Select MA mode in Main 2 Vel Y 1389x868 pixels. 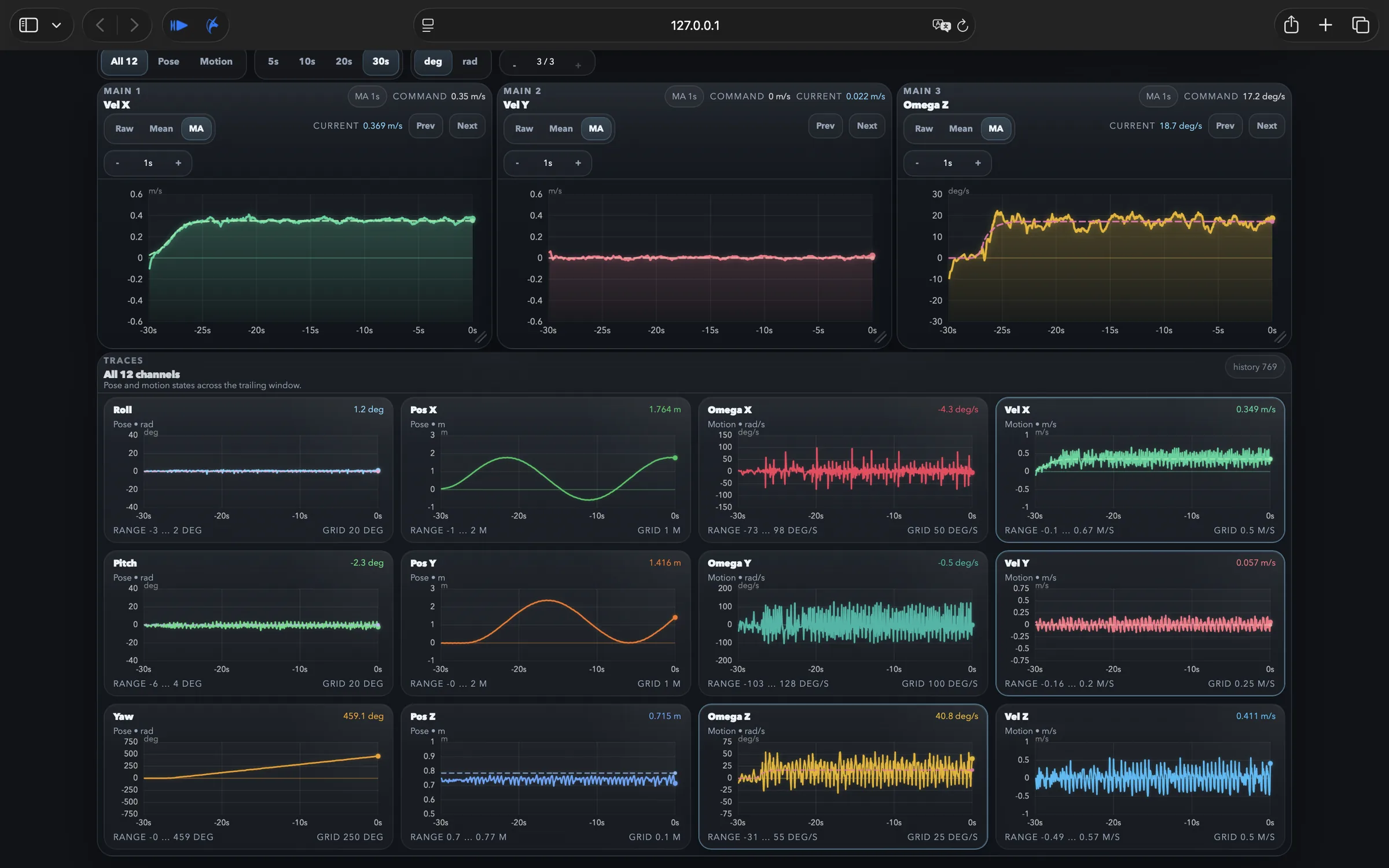596,128
